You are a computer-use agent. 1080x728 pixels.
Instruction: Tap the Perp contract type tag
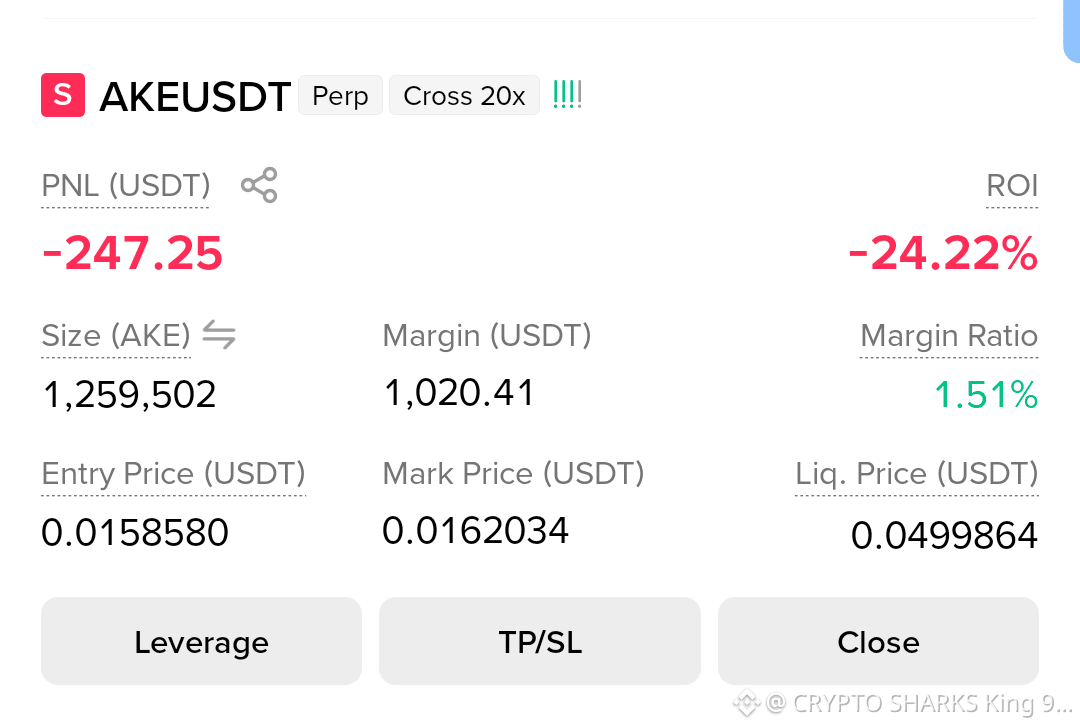click(x=340, y=95)
